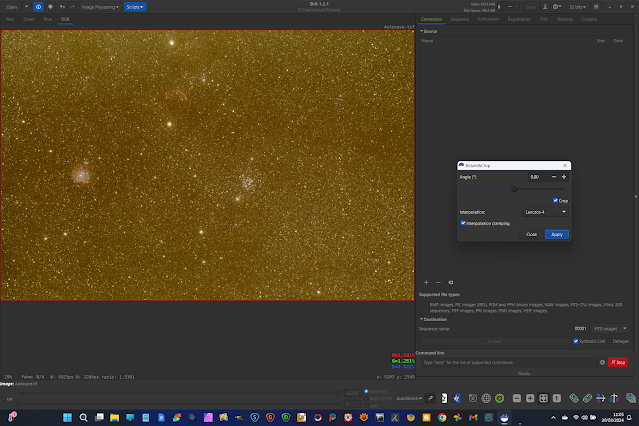639x426 pixels.
Task: Disable Interpolation clamping checkbox
Action: tap(463, 223)
